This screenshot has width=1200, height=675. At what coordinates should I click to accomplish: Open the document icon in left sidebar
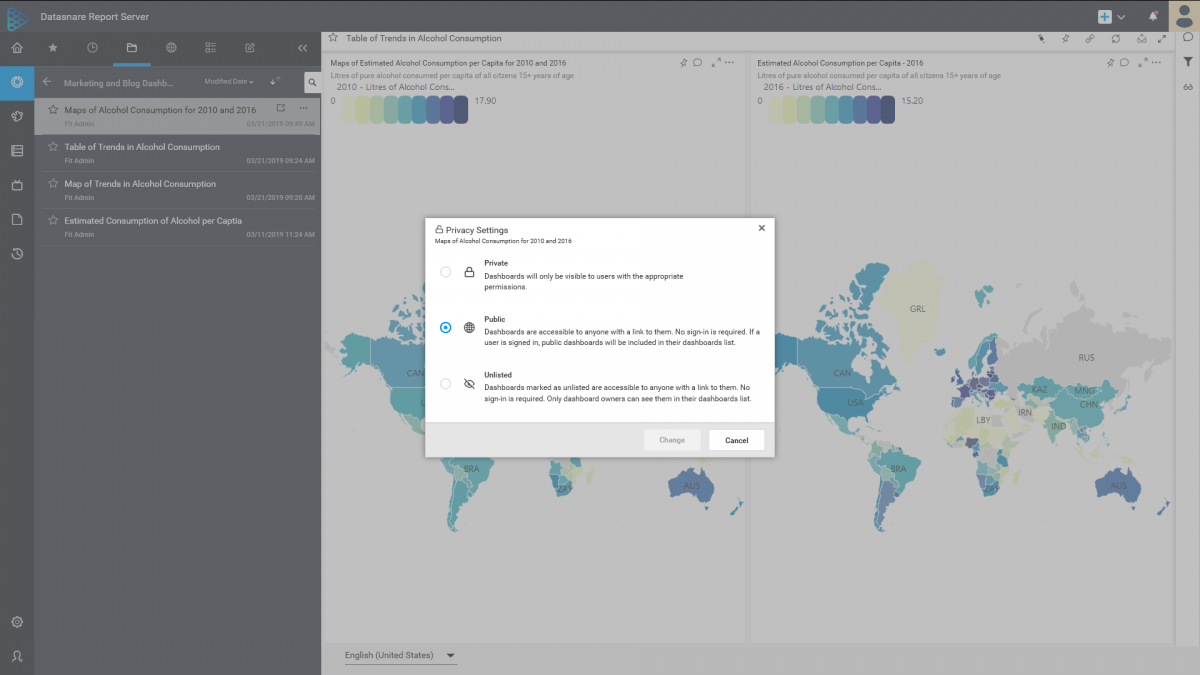[17, 220]
